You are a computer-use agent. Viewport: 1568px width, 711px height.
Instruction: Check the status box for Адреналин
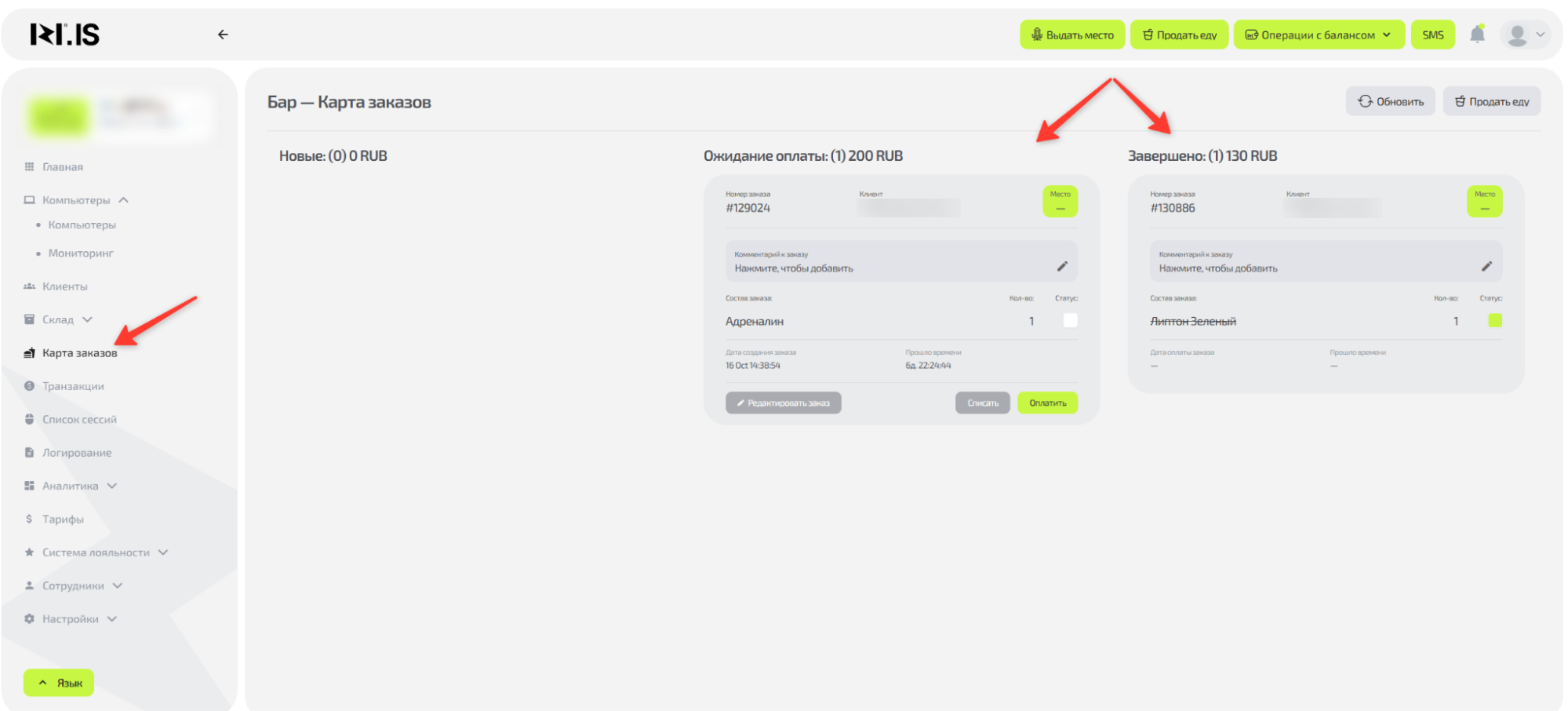1070,320
